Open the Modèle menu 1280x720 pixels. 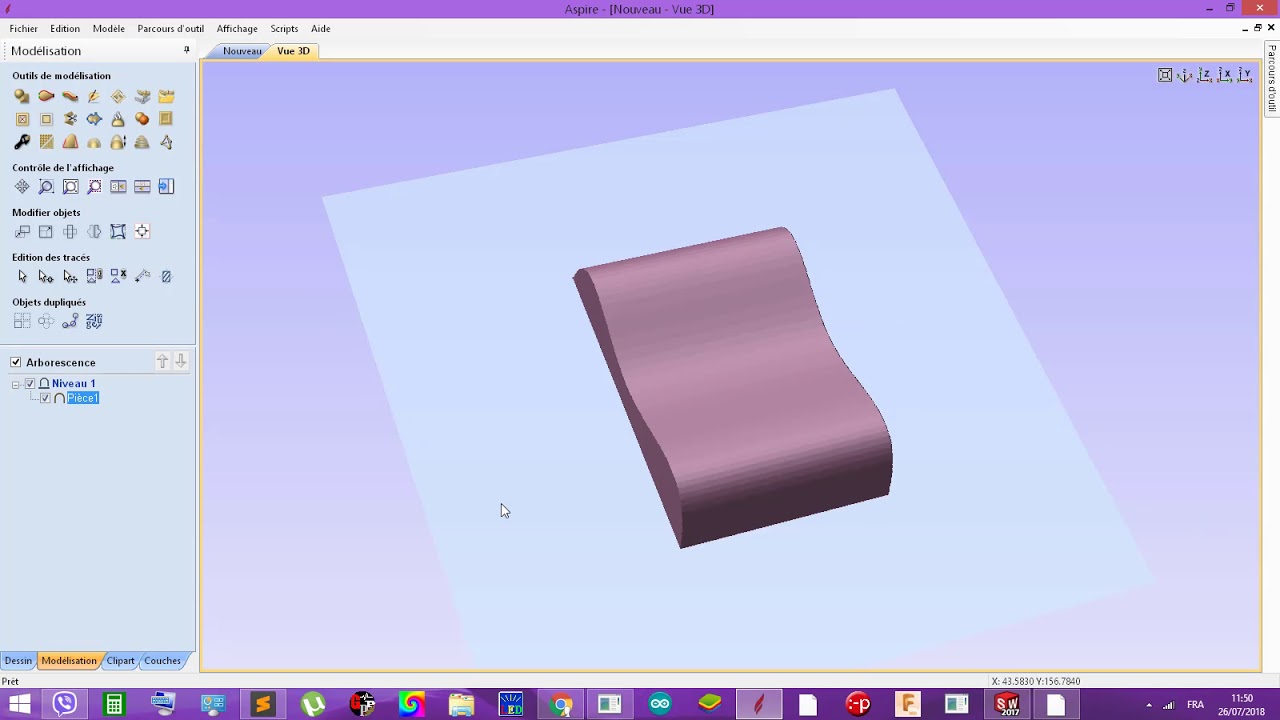[109, 28]
